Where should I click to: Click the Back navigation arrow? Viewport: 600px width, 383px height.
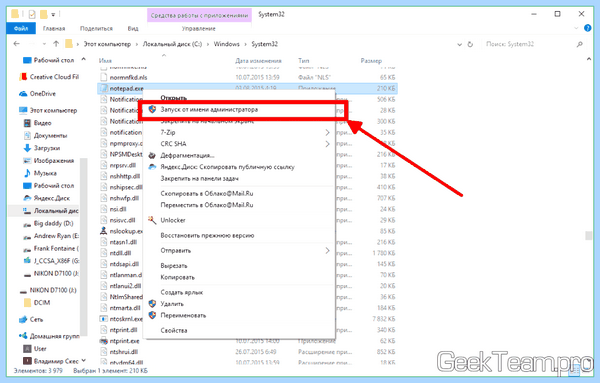pyautogui.click(x=16, y=44)
